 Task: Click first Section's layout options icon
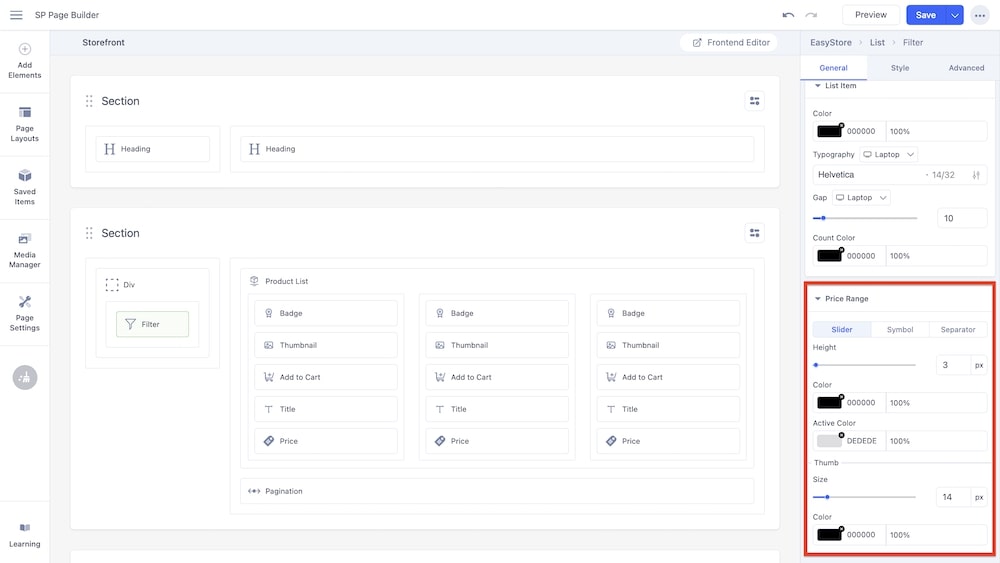[x=754, y=101]
